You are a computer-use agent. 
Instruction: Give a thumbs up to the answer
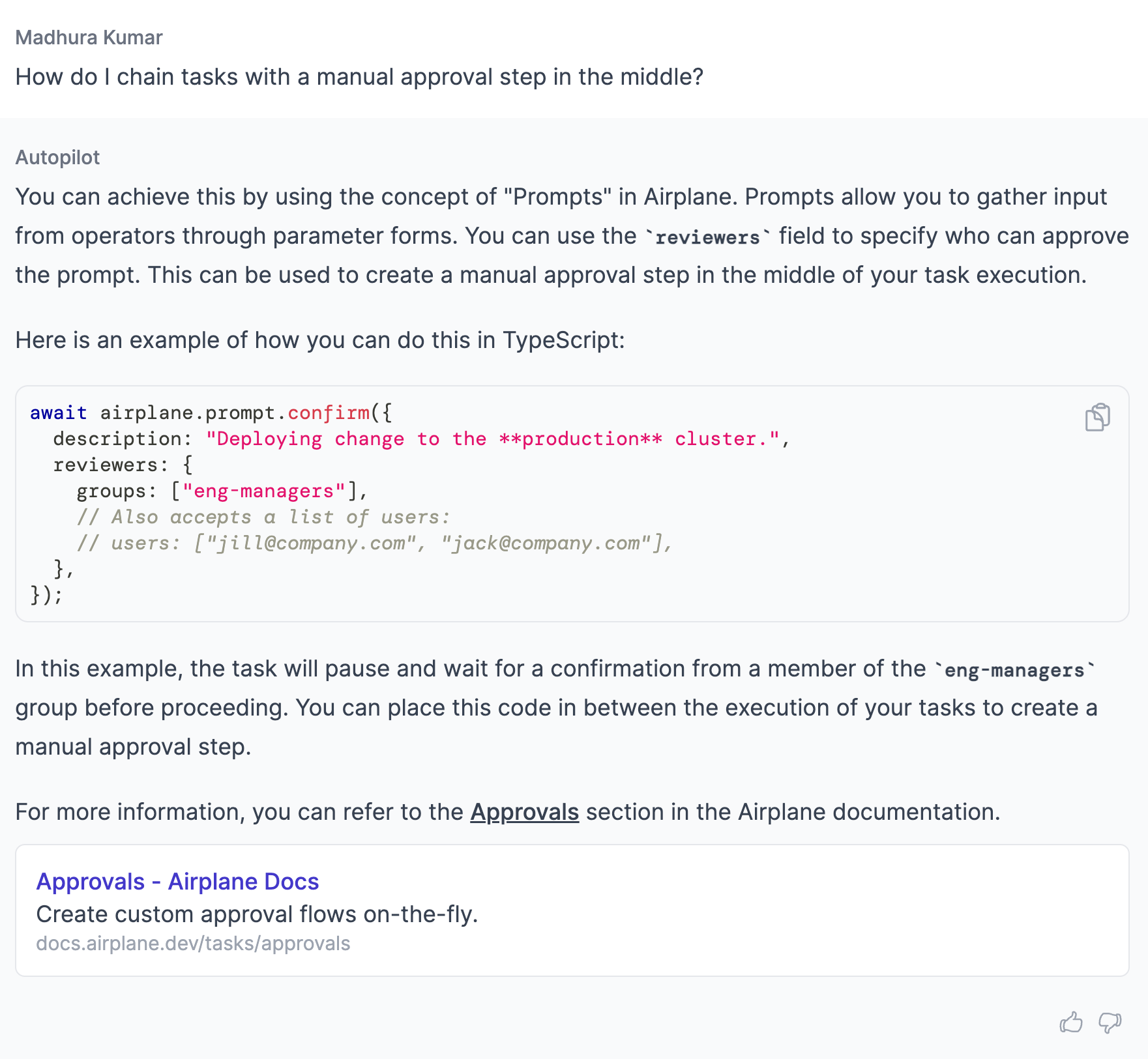[x=1071, y=1023]
